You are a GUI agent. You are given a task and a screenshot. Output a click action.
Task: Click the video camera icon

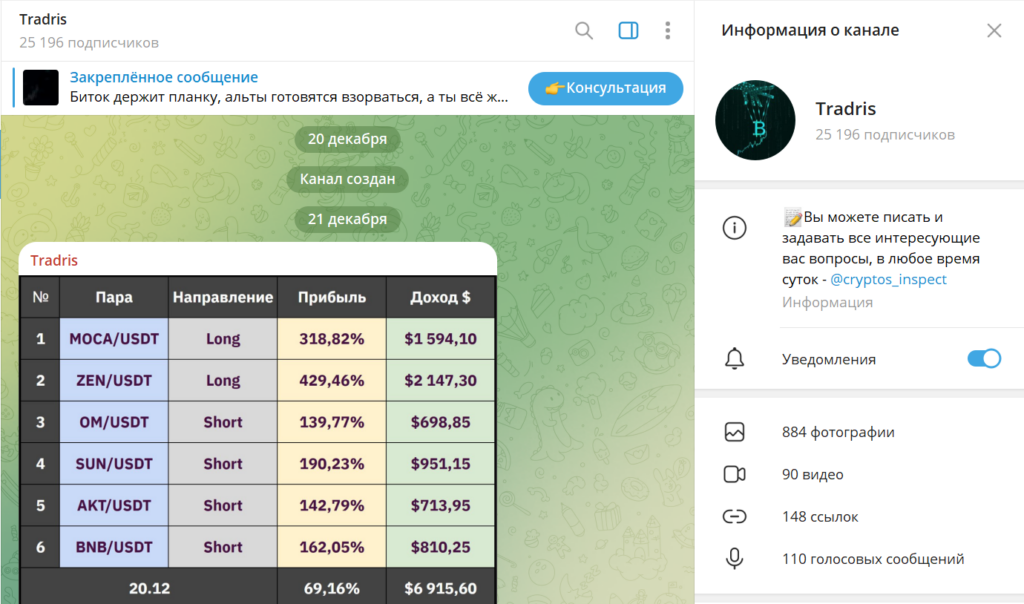734,475
